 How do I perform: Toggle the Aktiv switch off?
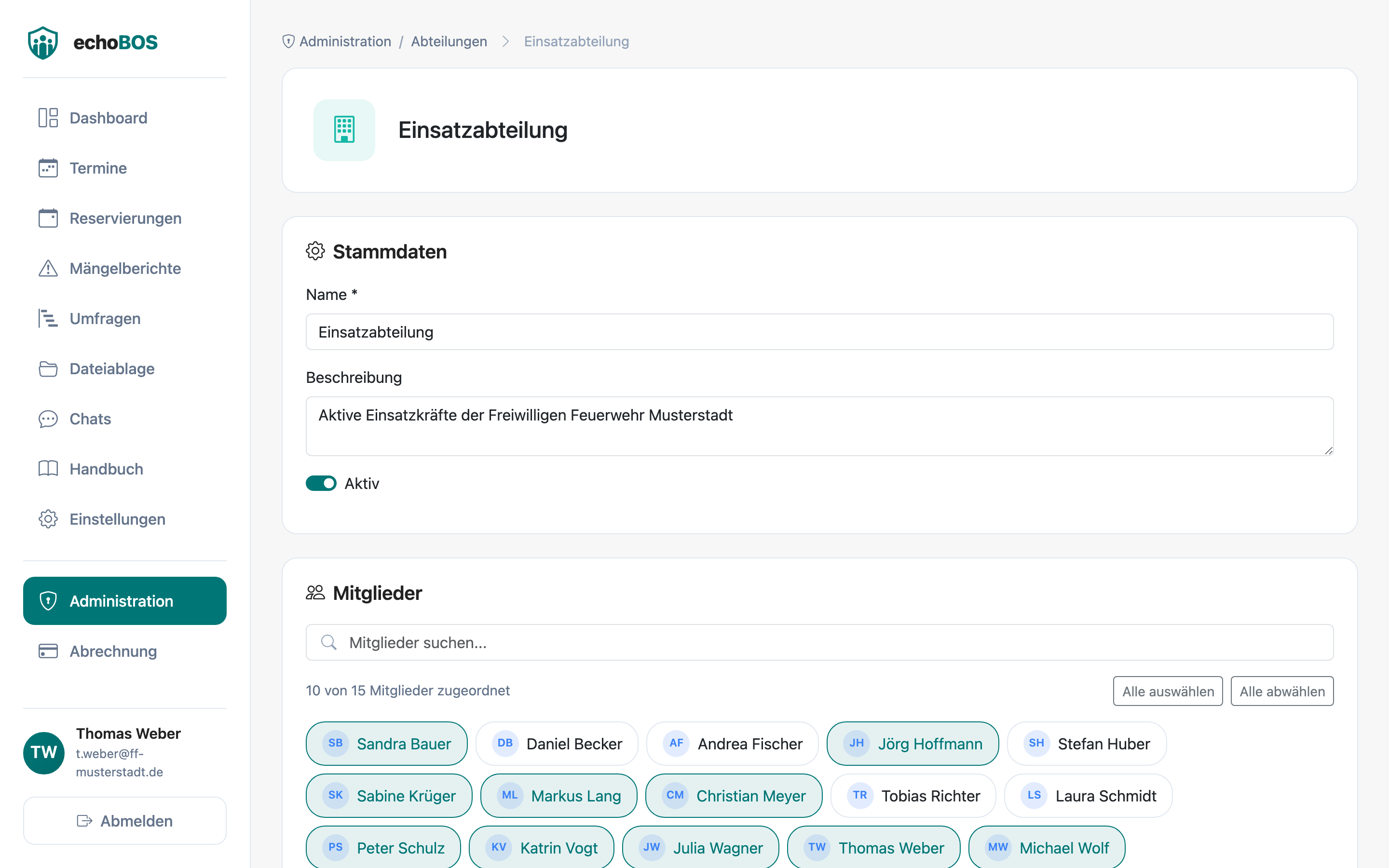pyautogui.click(x=321, y=483)
